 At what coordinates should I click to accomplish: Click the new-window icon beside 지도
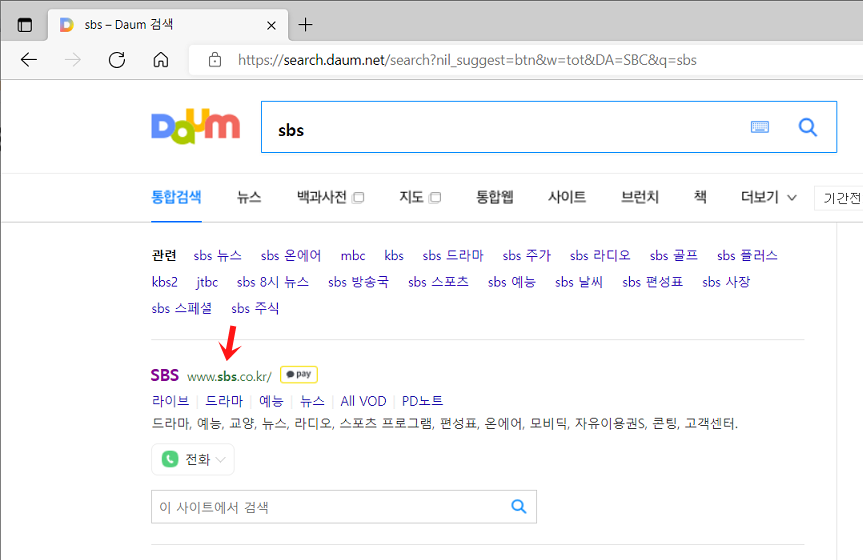pos(435,198)
